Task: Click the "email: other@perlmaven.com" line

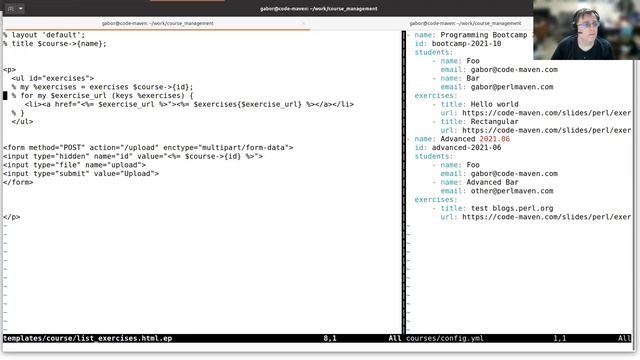Action: tap(497, 191)
